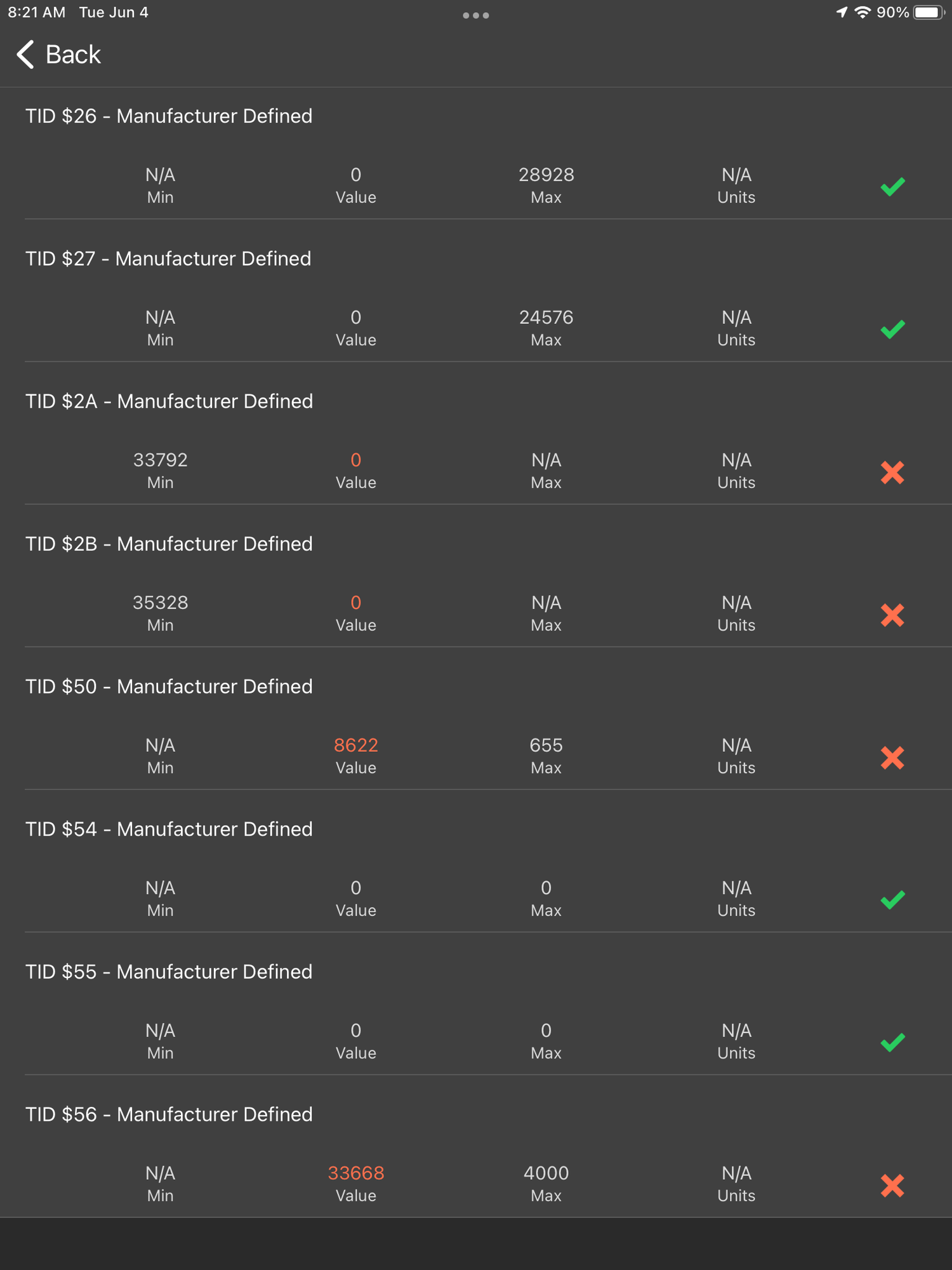Tap the red X icon for TID $56
Image resolution: width=952 pixels, height=1270 pixels.
pos(892,1184)
